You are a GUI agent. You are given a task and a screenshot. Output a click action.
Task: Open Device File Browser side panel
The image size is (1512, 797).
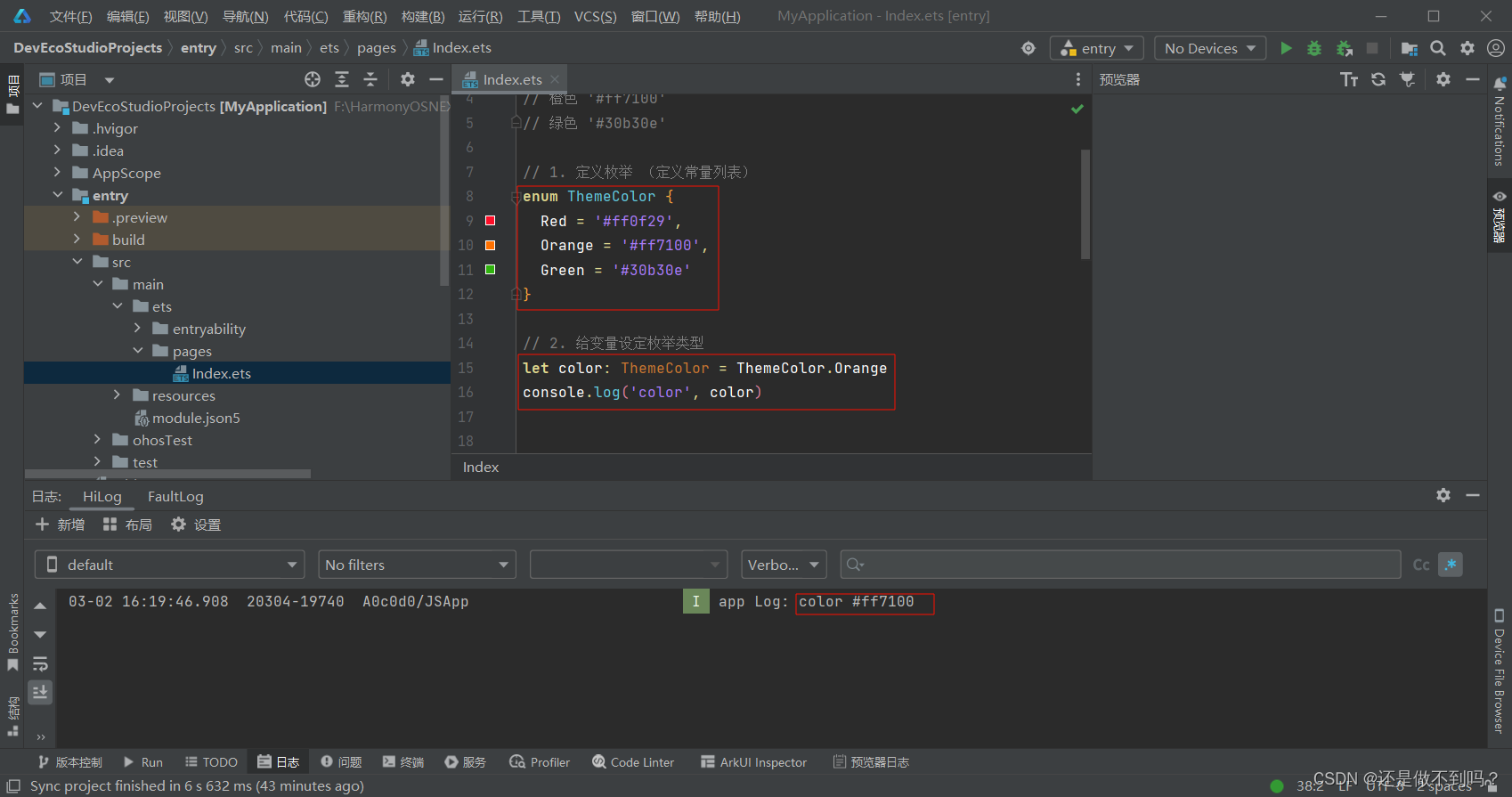1499,671
